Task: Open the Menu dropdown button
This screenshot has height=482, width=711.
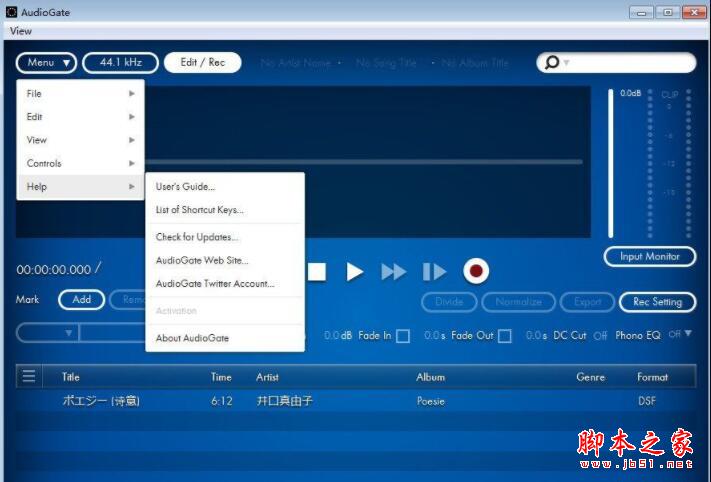Action: pyautogui.click(x=46, y=63)
